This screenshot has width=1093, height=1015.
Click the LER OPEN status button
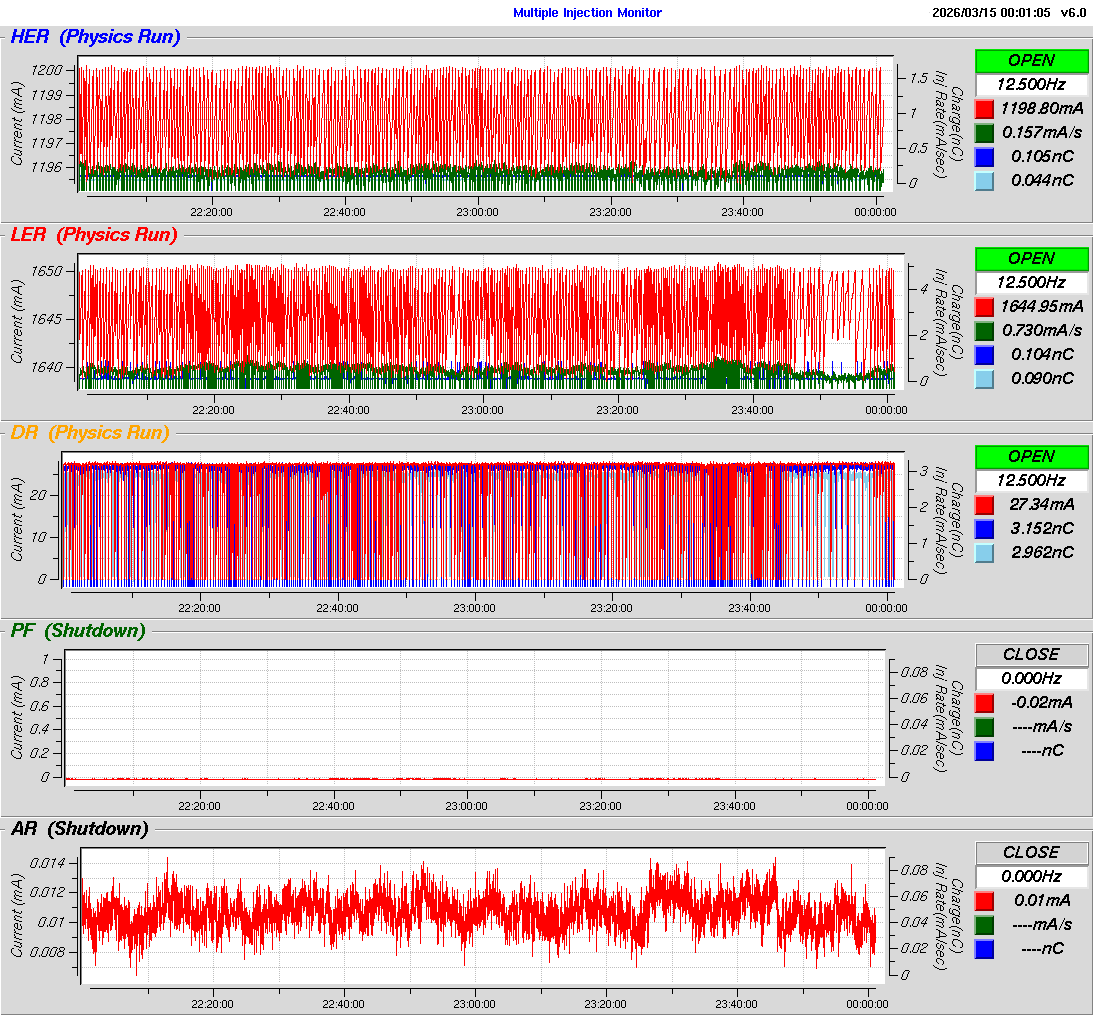pyautogui.click(x=1031, y=258)
